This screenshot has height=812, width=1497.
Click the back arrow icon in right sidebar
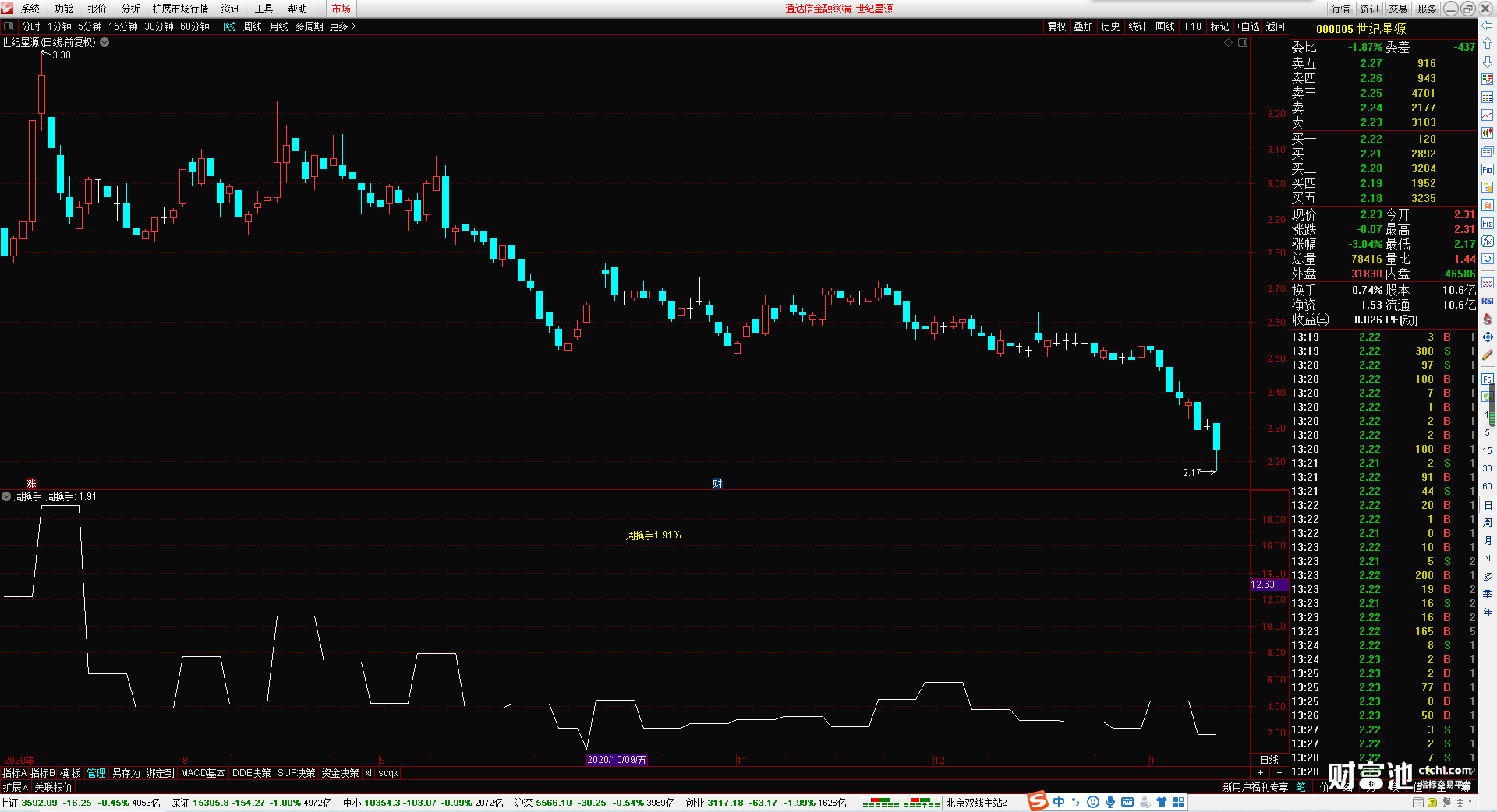click(1488, 26)
